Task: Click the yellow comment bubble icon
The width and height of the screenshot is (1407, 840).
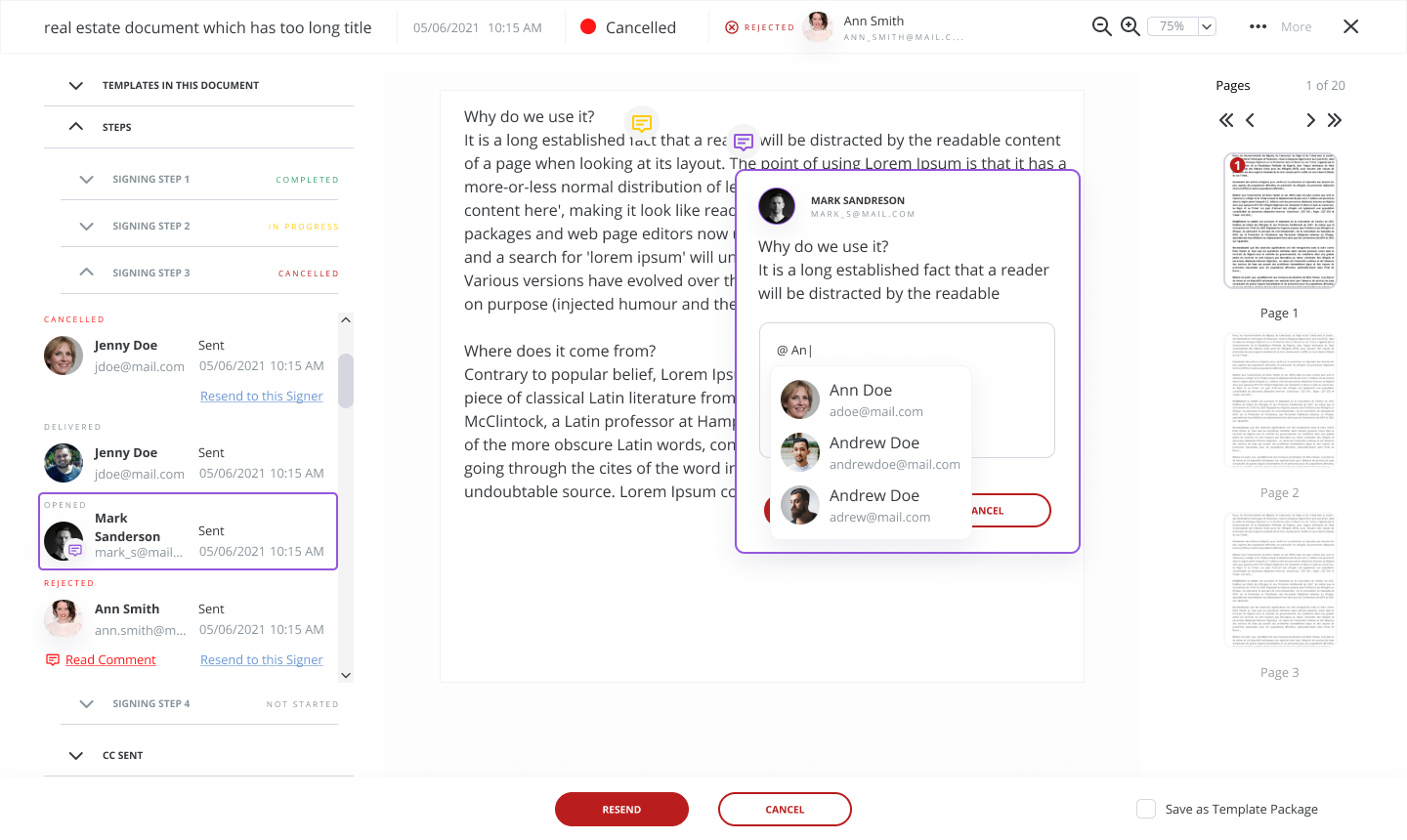Action: [642, 123]
